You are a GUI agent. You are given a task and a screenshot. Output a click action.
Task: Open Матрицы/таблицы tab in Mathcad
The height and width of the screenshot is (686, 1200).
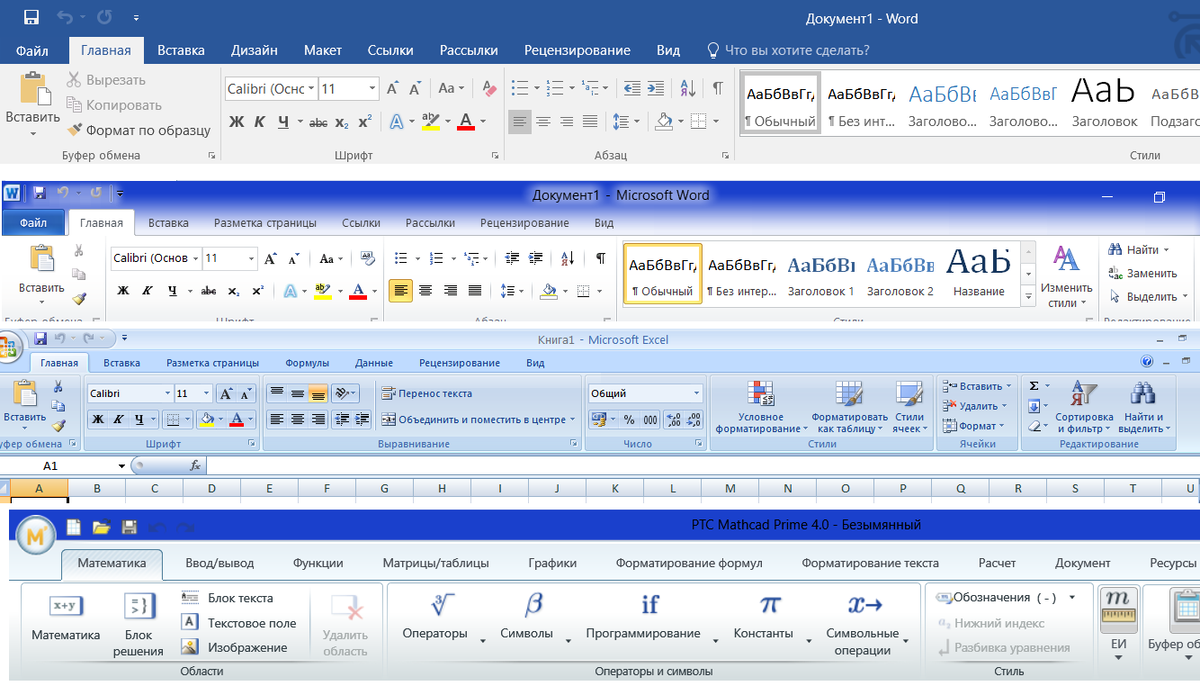coord(436,563)
